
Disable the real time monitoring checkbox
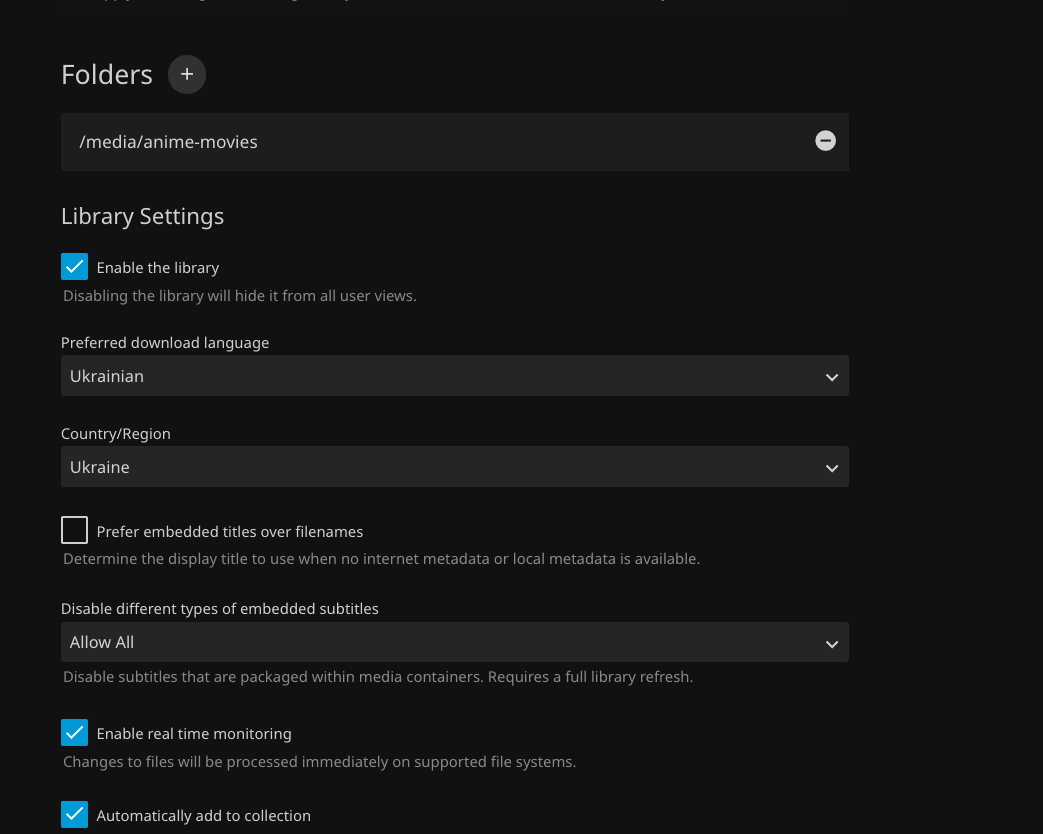(75, 733)
